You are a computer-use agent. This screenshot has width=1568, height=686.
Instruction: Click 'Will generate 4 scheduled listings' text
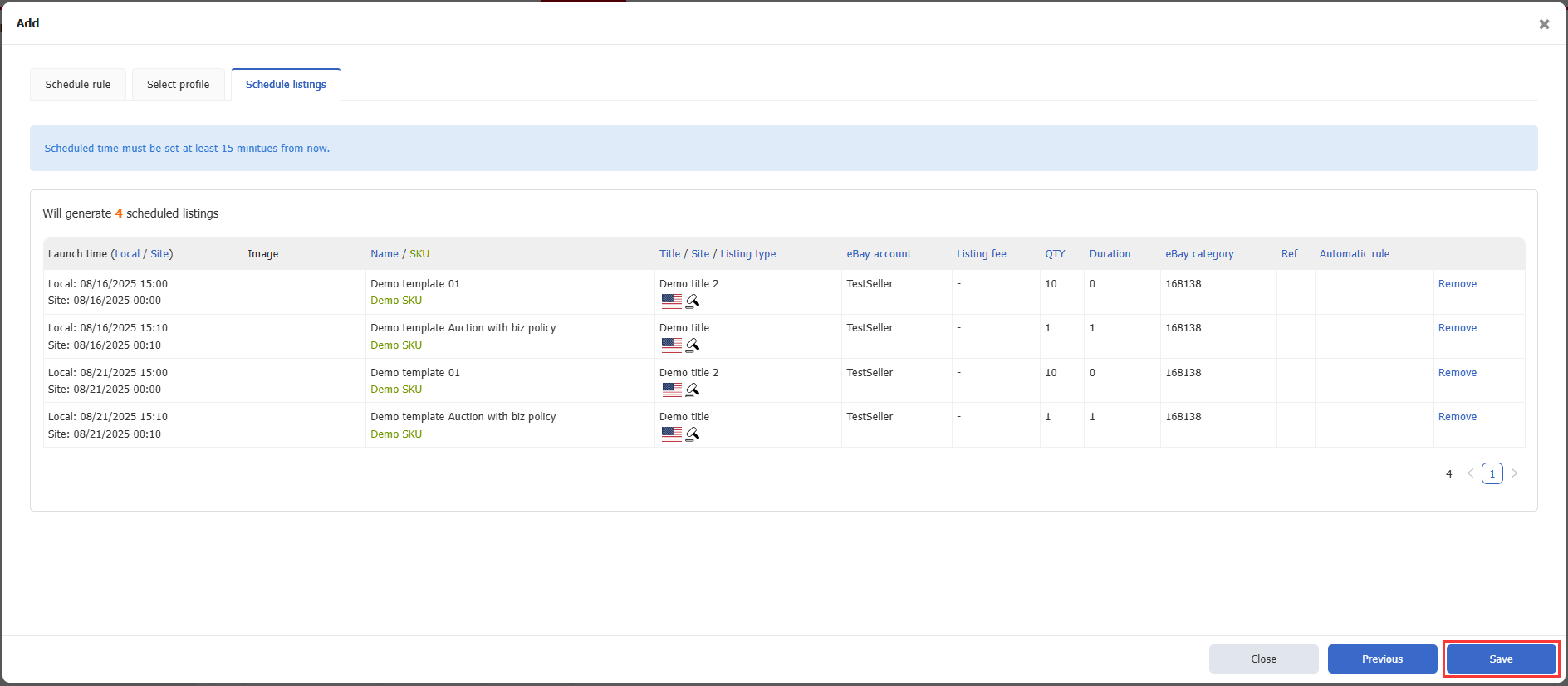tap(130, 213)
